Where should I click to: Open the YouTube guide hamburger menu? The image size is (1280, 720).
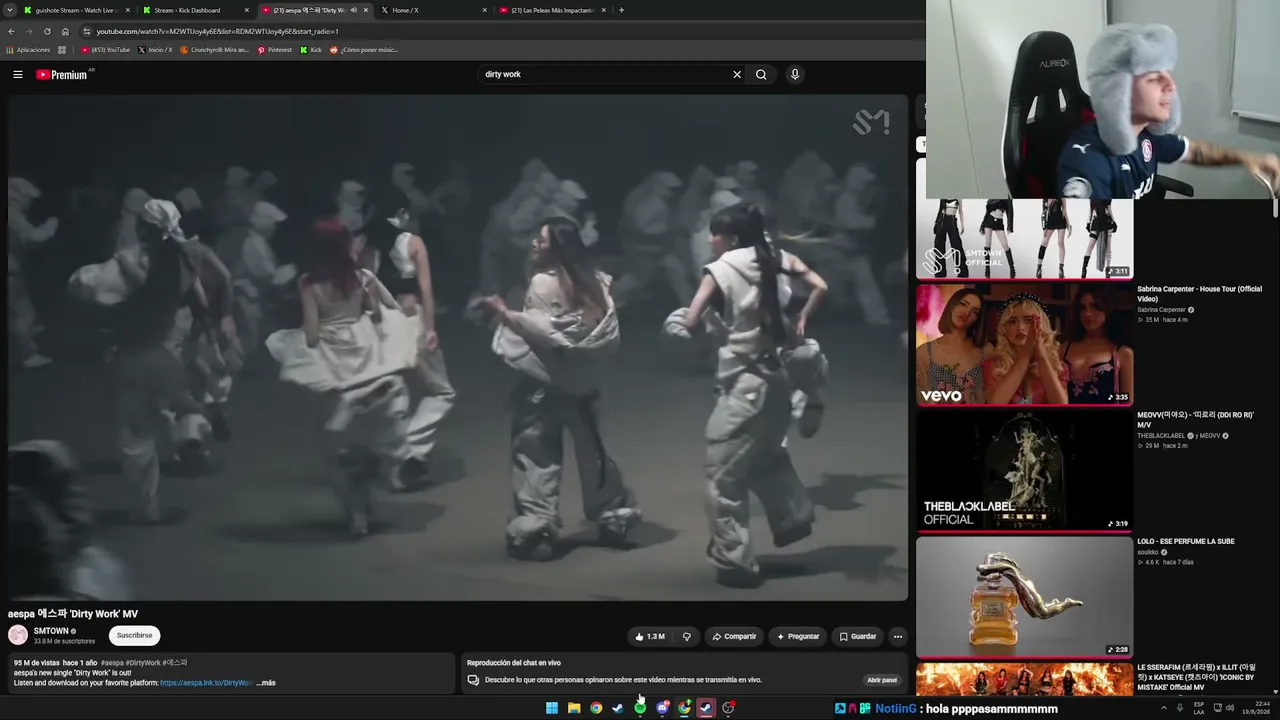tap(17, 74)
